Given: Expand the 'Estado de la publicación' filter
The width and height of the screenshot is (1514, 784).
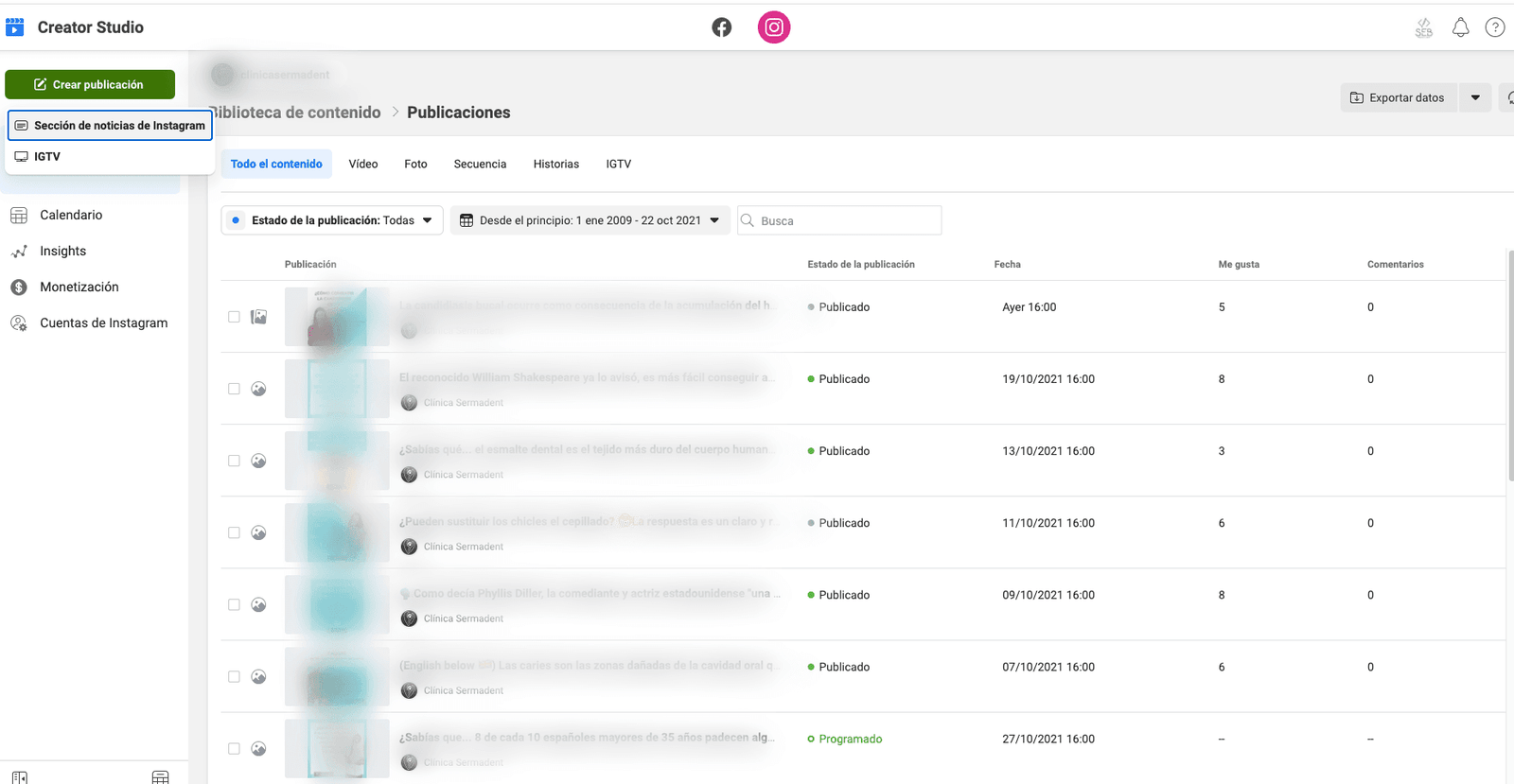Looking at the screenshot, I should click(x=332, y=220).
